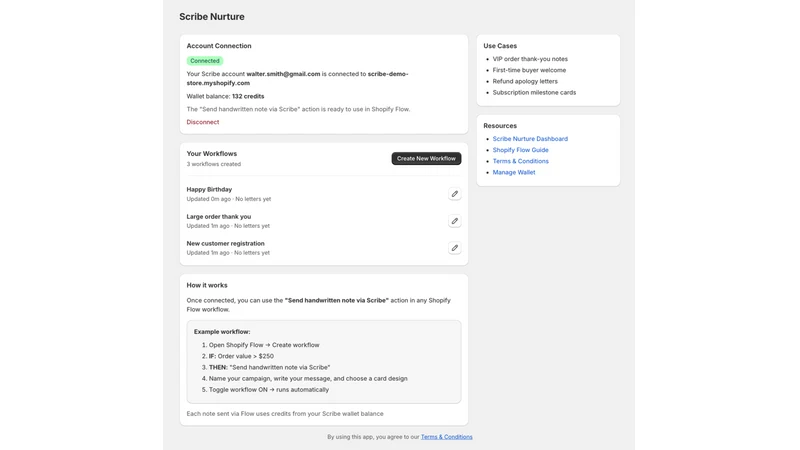The image size is (800, 450).
Task: Open the Shopify Flow Guide link
Action: (520, 150)
